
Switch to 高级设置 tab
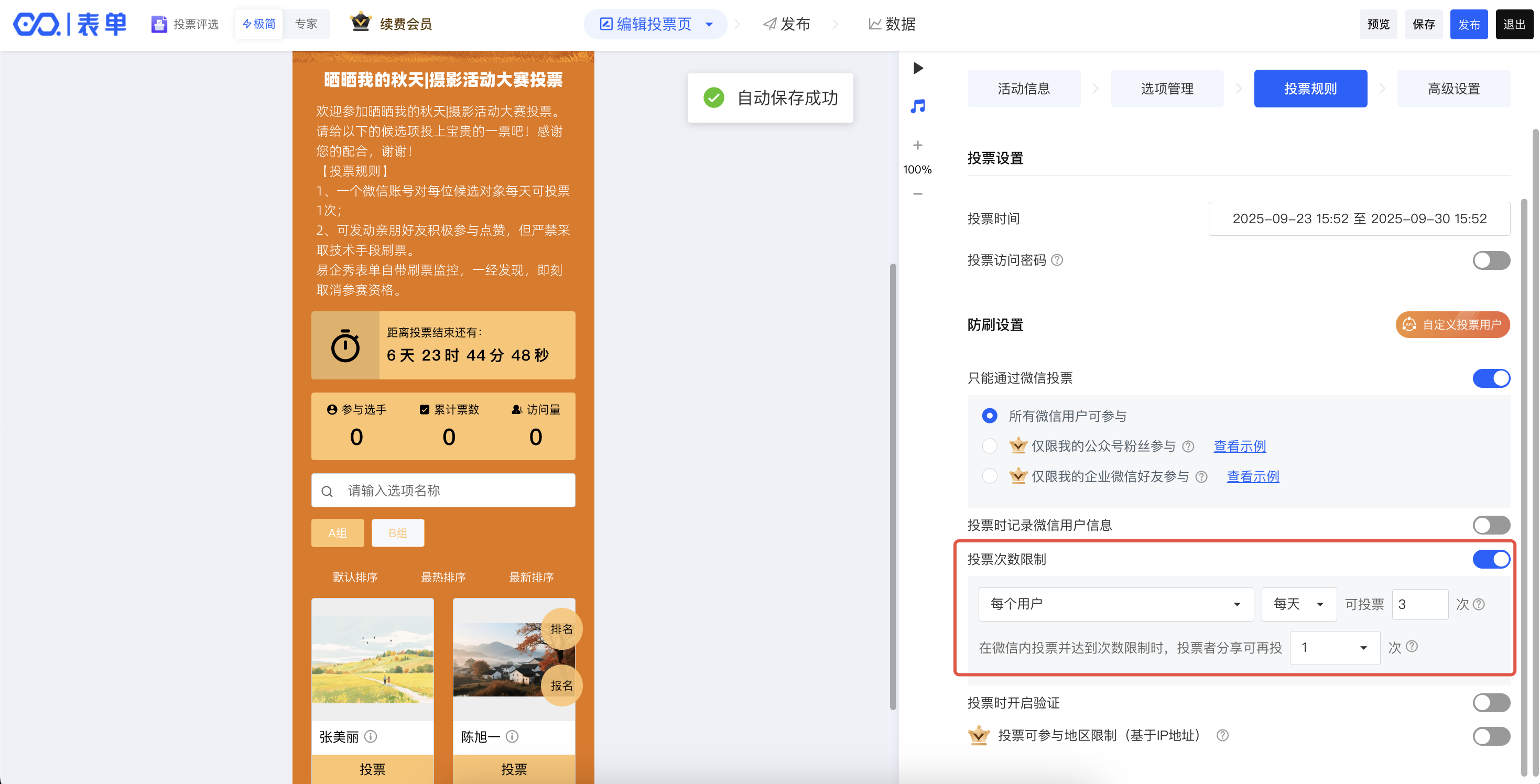click(1454, 89)
